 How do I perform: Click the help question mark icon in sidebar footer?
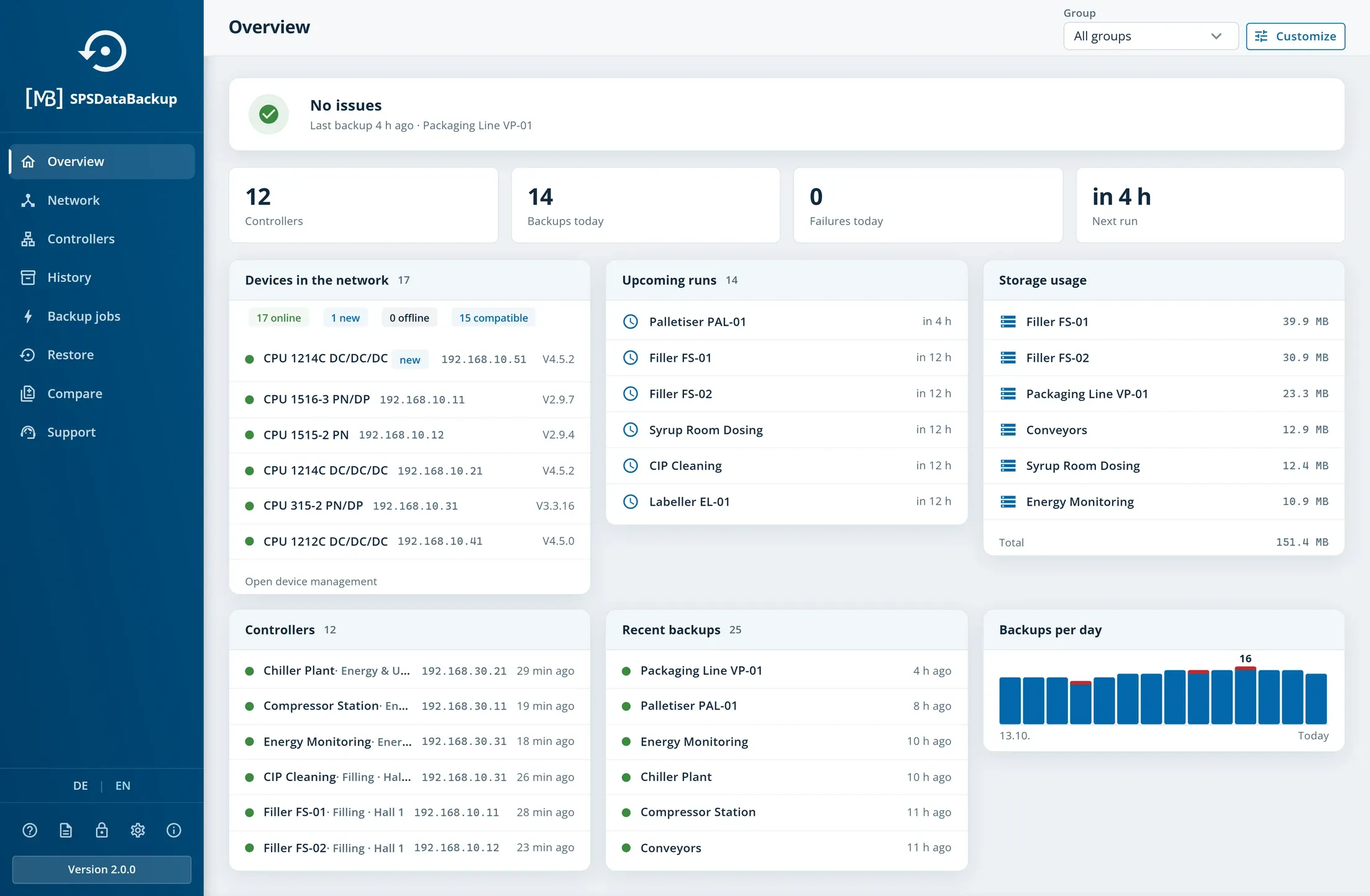point(30,830)
